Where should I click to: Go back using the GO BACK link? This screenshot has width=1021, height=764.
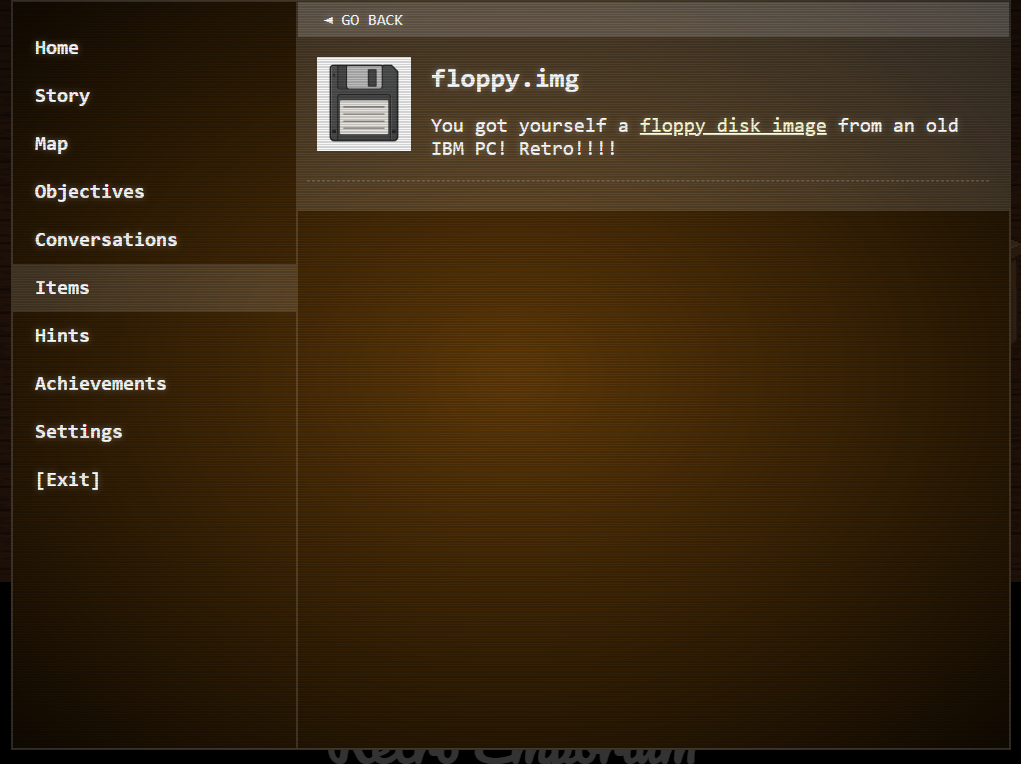pos(363,20)
